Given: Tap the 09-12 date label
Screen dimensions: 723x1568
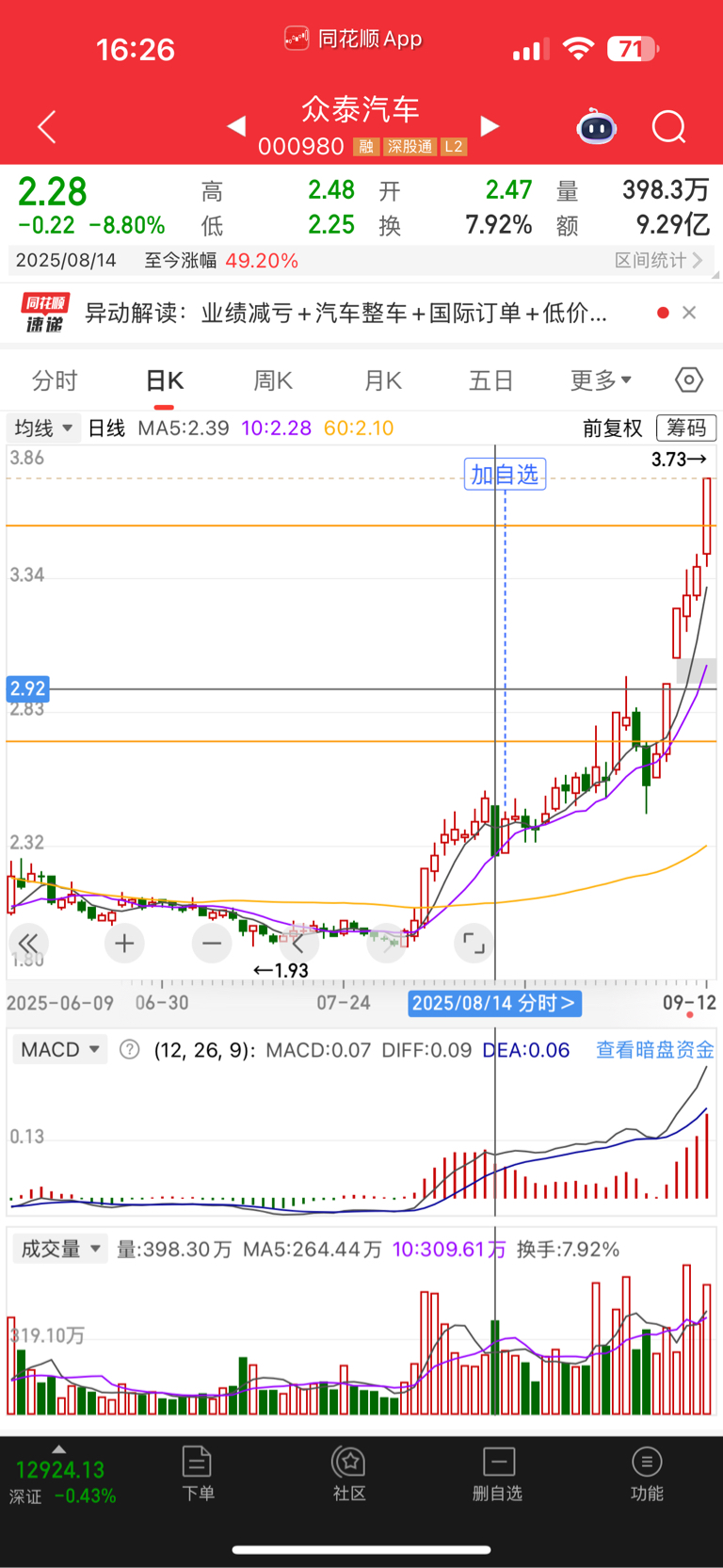Looking at the screenshot, I should (689, 1003).
